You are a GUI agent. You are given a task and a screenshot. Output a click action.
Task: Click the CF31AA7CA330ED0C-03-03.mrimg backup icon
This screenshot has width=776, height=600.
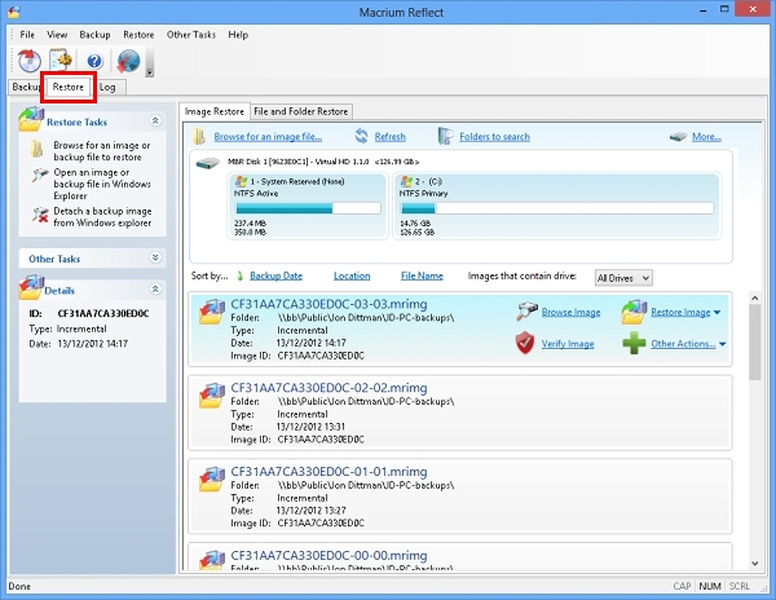(212, 311)
